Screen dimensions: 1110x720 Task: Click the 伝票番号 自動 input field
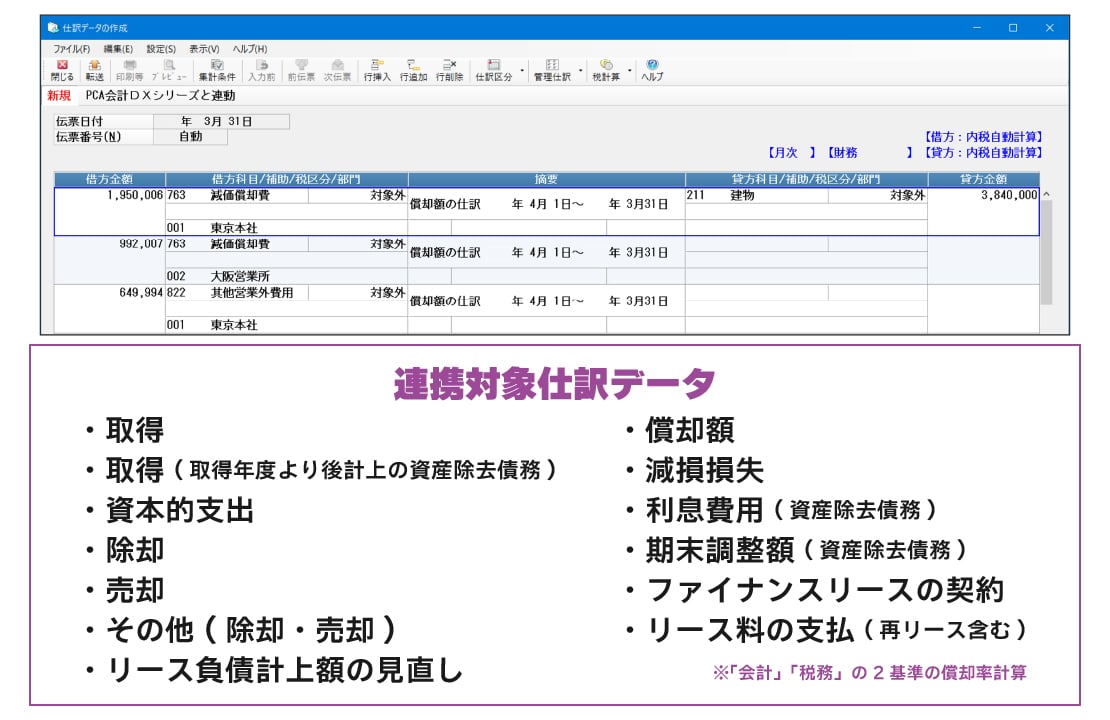coord(190,137)
